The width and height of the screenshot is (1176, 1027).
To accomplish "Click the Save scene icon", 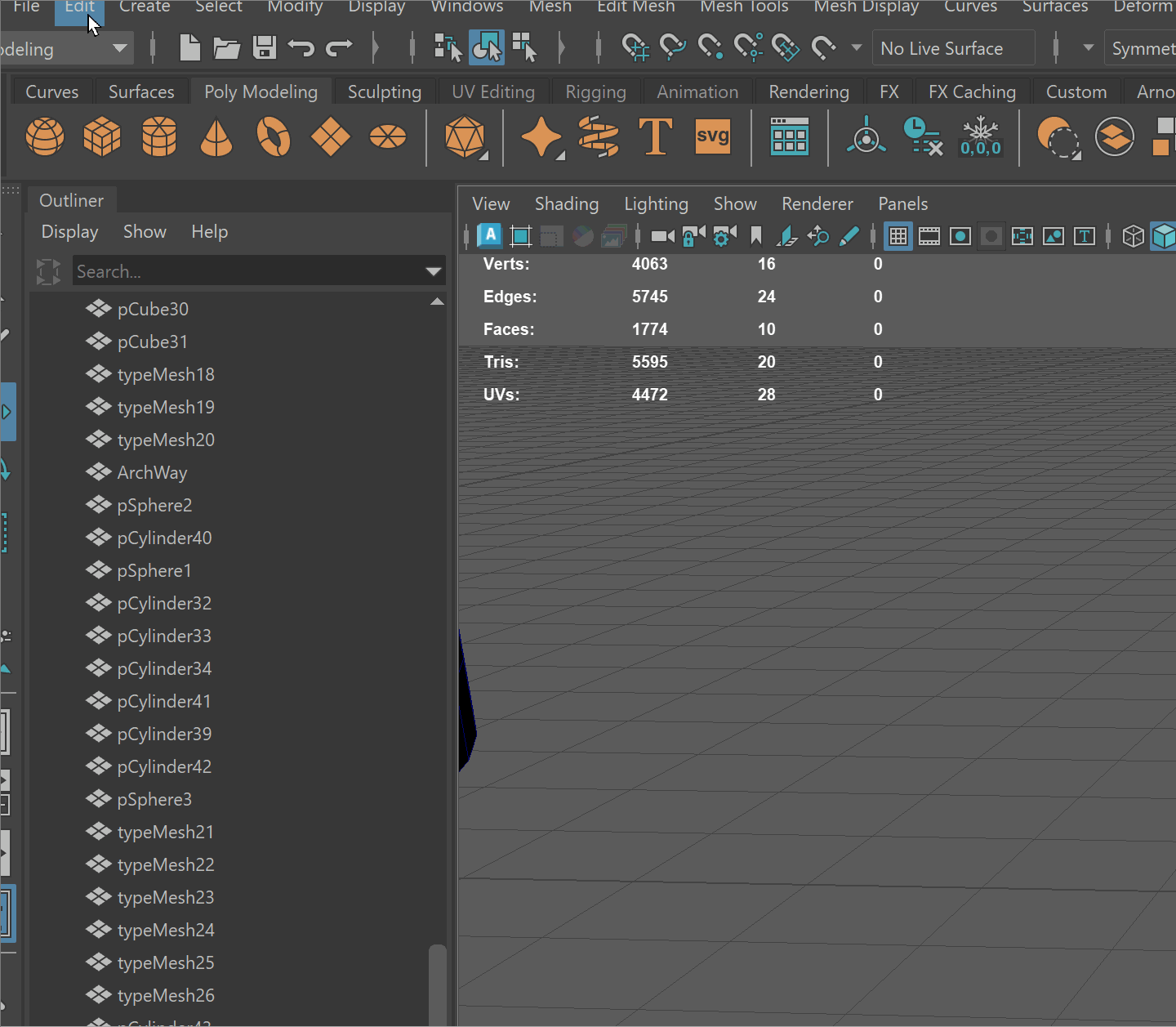I will pyautogui.click(x=265, y=48).
